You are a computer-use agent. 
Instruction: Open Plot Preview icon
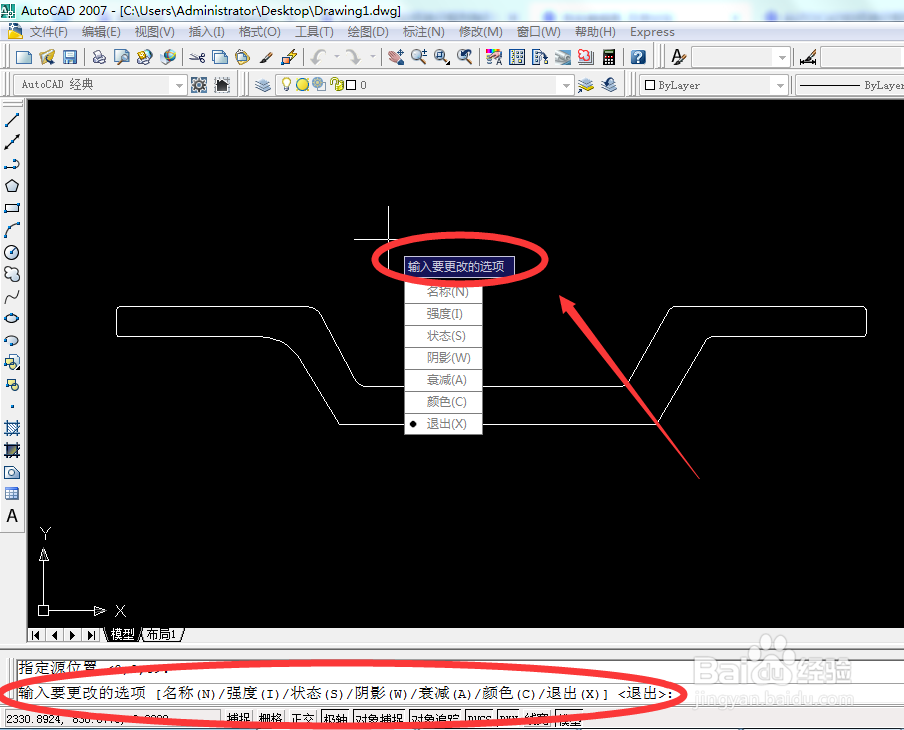pos(122,57)
